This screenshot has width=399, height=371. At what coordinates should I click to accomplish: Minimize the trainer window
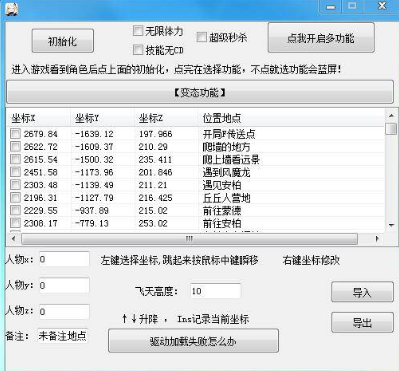(x=331, y=7)
